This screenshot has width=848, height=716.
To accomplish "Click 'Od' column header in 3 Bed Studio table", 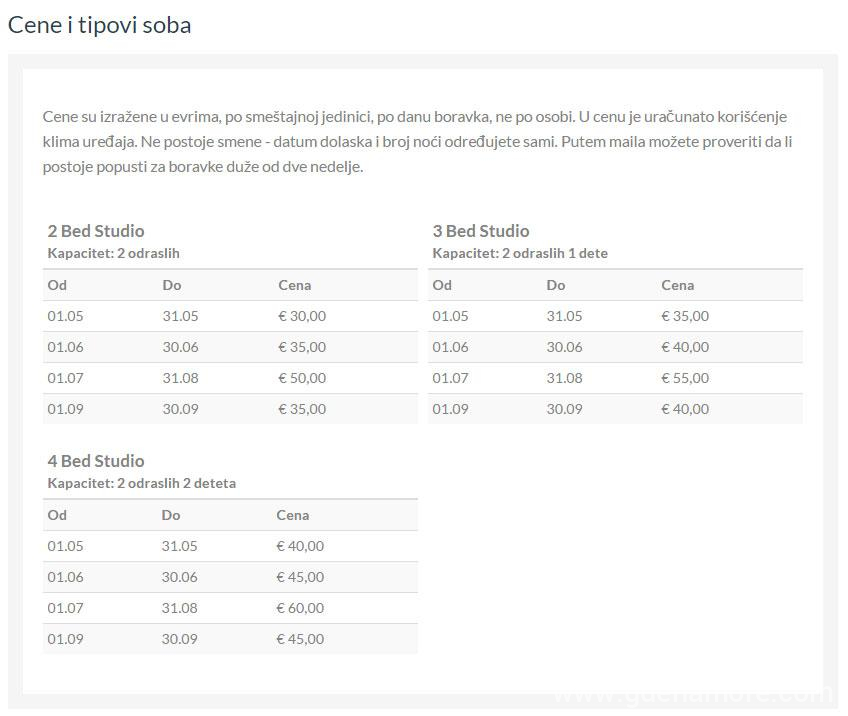I will pos(442,285).
